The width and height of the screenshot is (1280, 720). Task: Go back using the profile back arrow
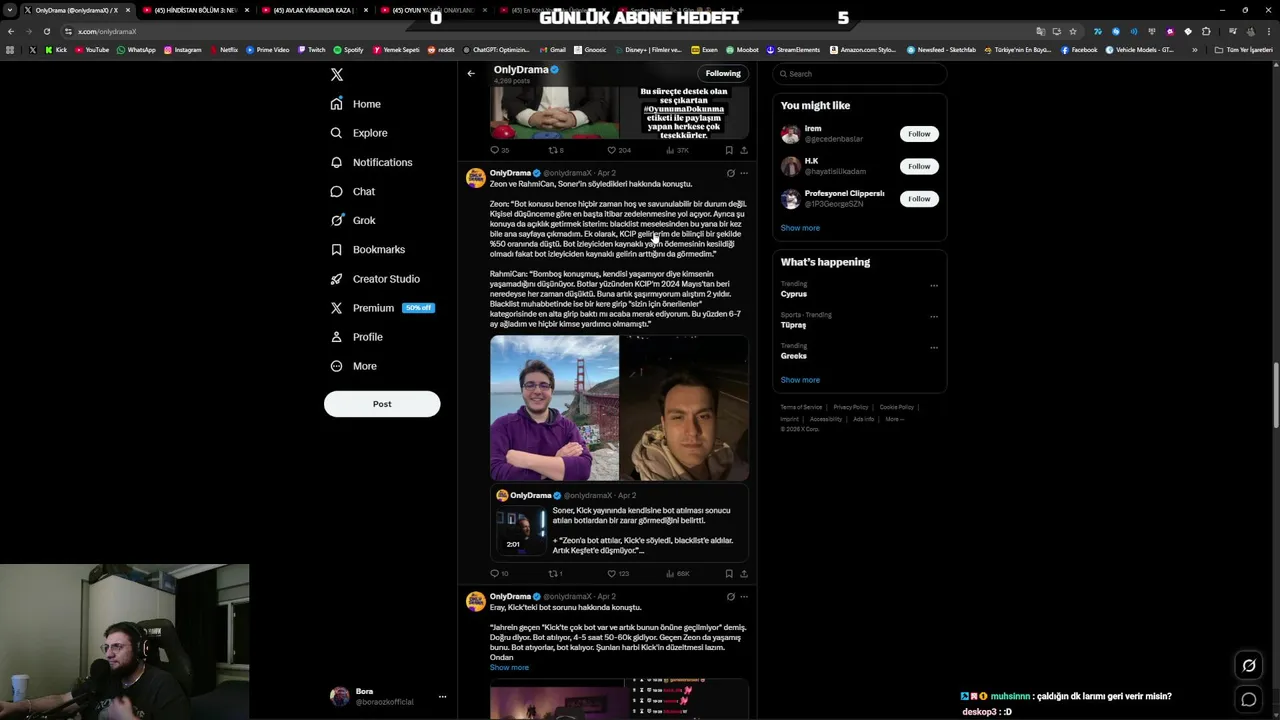click(x=471, y=73)
